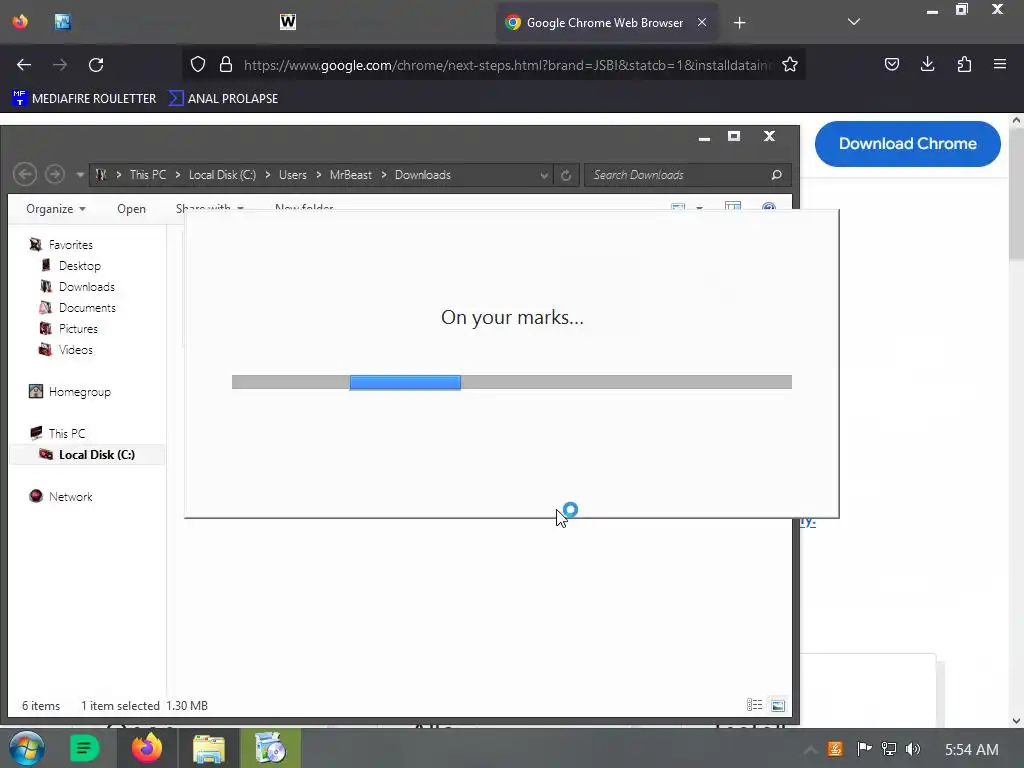Select Users in the address breadcrumb
Viewport: 1024px width, 768px height.
click(293, 175)
